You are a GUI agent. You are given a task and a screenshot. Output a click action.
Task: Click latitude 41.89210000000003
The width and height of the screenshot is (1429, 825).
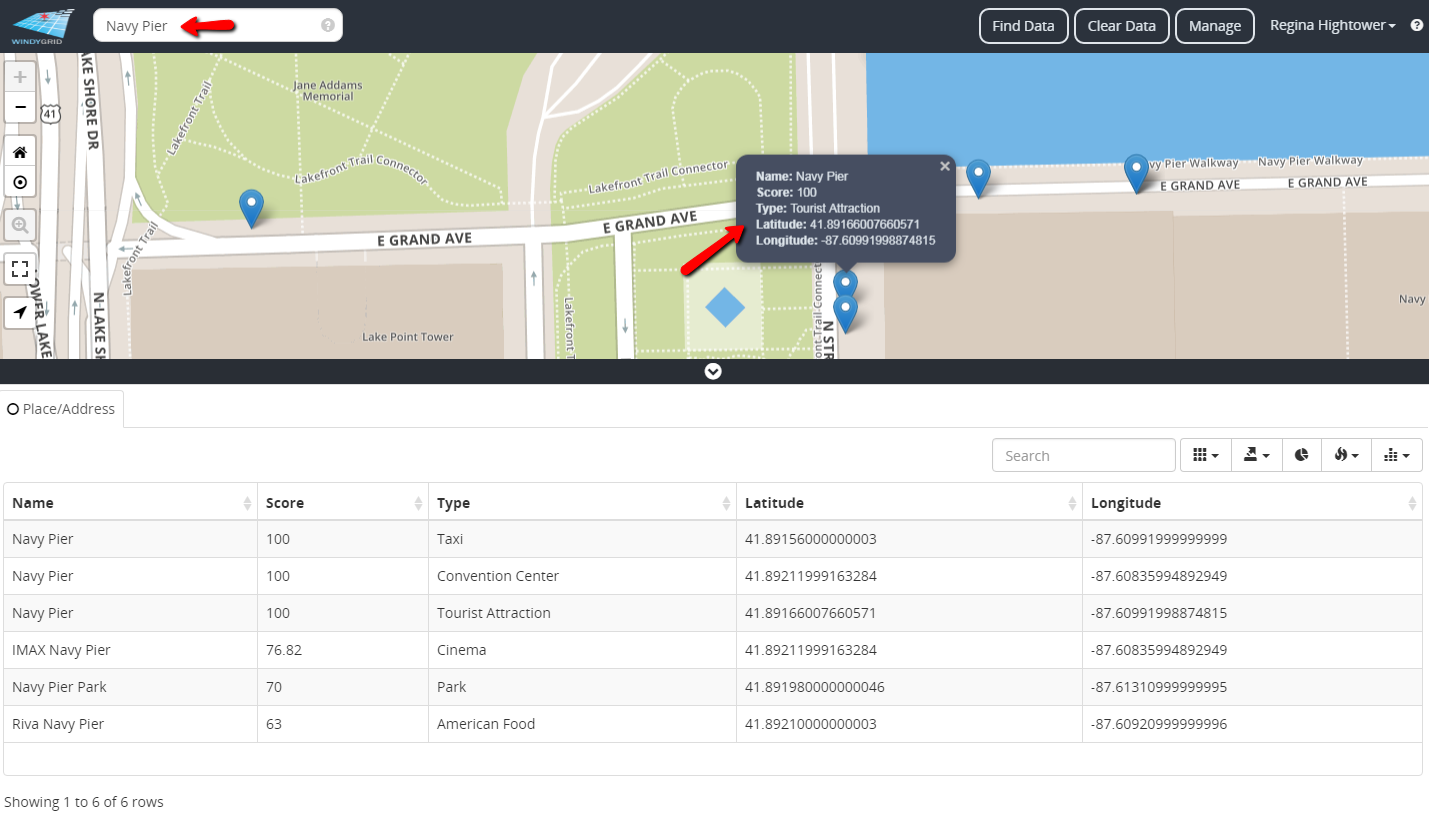[811, 724]
